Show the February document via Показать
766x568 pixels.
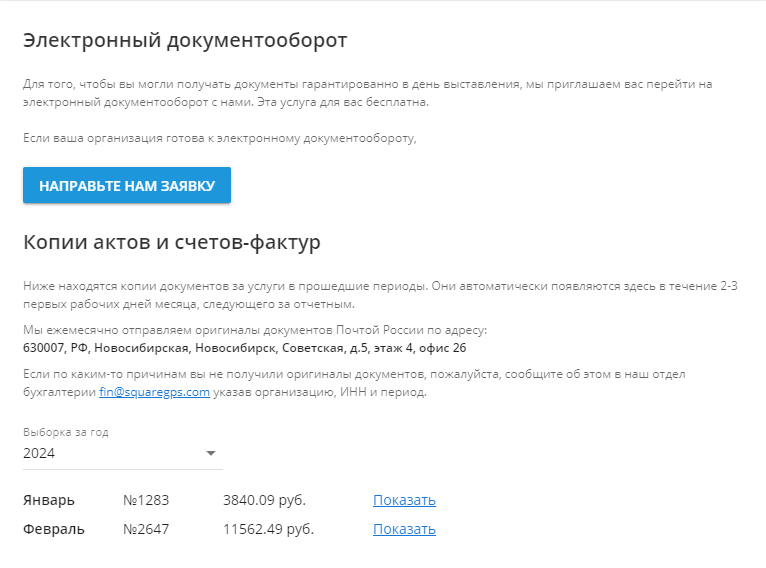tap(404, 529)
